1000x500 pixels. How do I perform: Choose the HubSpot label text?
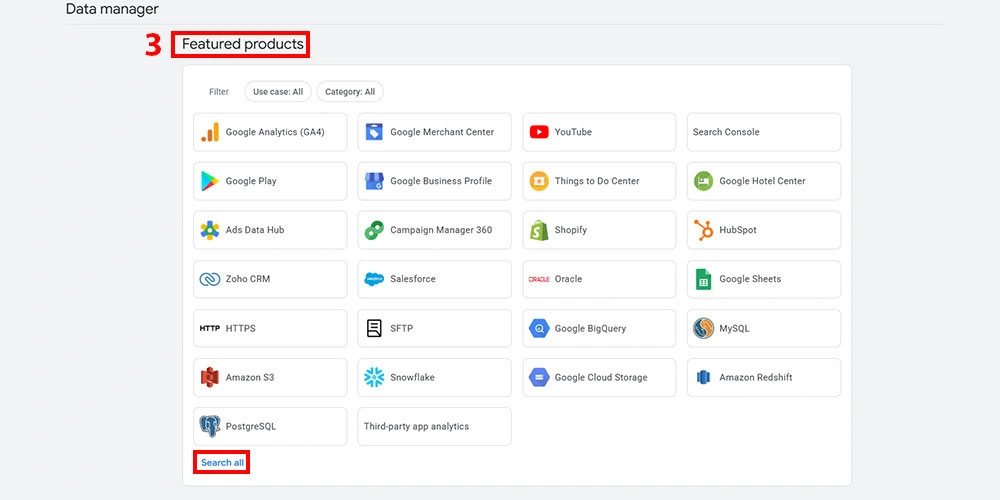pos(738,230)
